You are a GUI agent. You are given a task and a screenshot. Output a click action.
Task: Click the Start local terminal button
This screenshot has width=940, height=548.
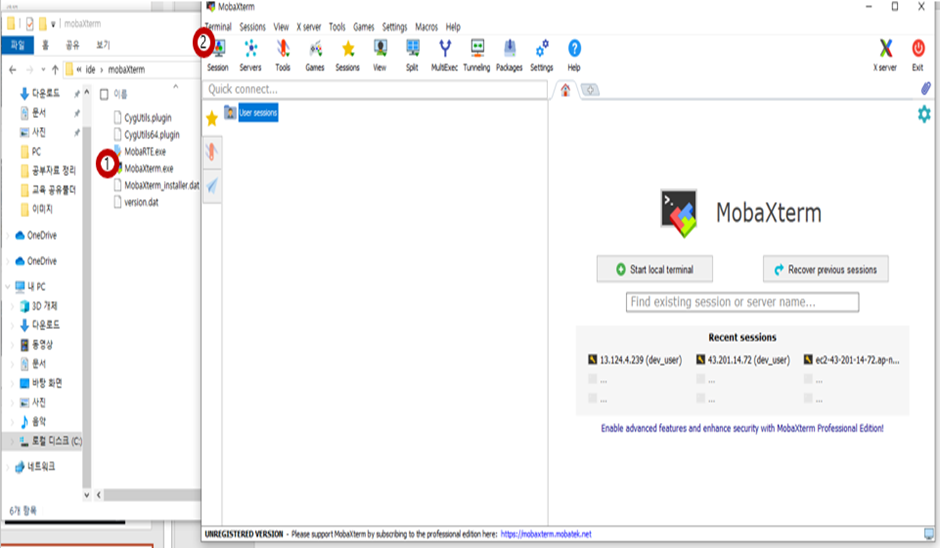pyautogui.click(x=655, y=269)
